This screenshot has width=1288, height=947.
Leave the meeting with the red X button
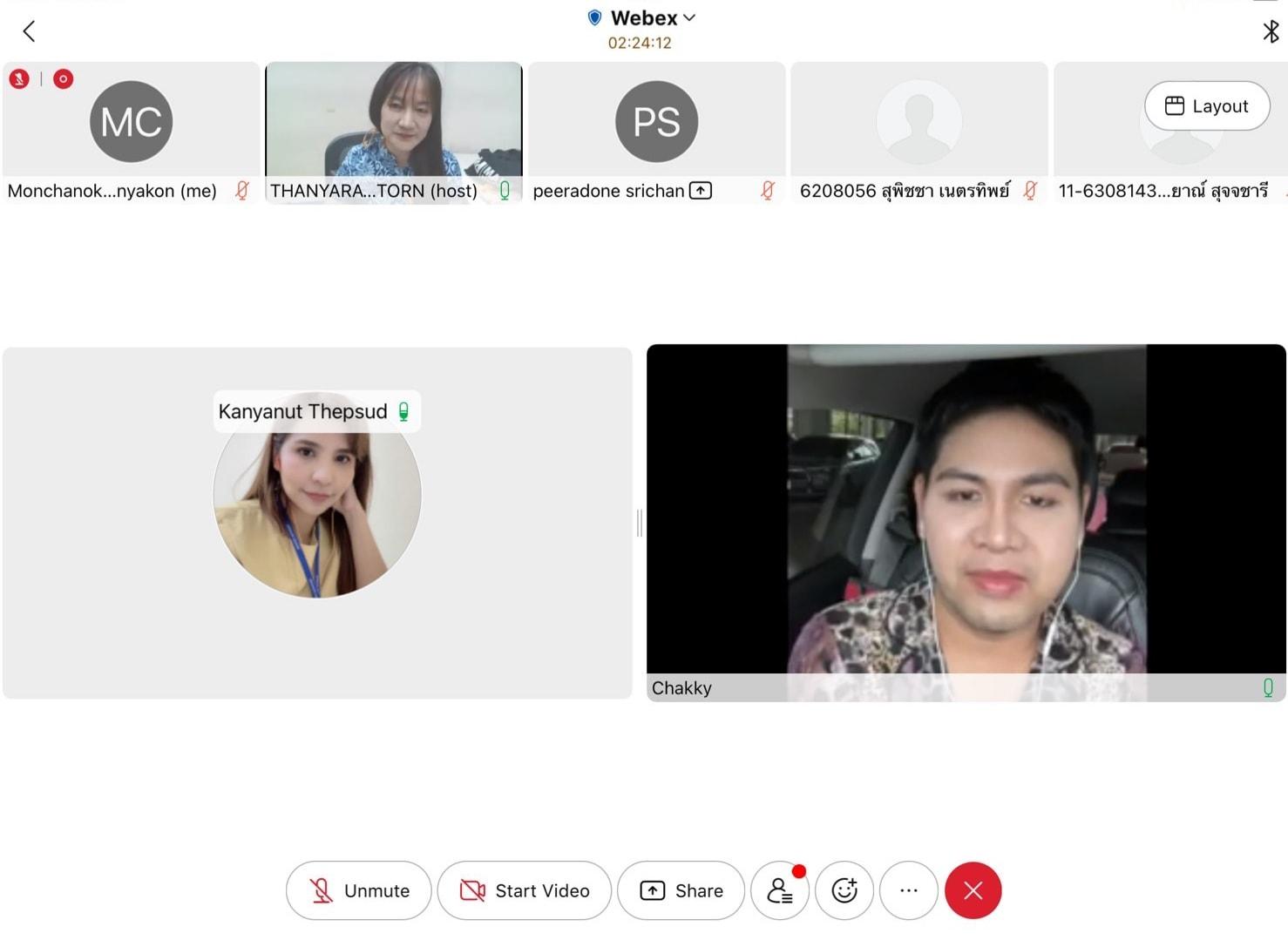tap(973, 890)
